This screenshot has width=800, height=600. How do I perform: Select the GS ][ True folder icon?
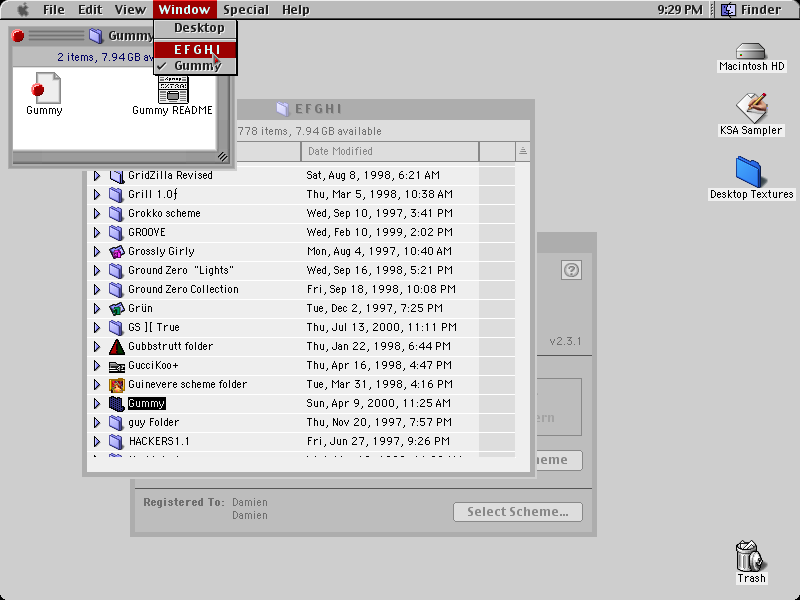coord(117,328)
